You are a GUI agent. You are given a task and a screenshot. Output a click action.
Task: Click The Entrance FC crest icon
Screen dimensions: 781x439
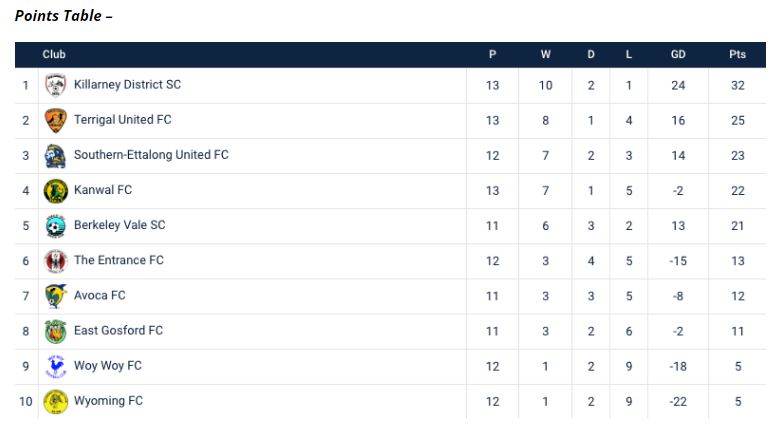(56, 260)
